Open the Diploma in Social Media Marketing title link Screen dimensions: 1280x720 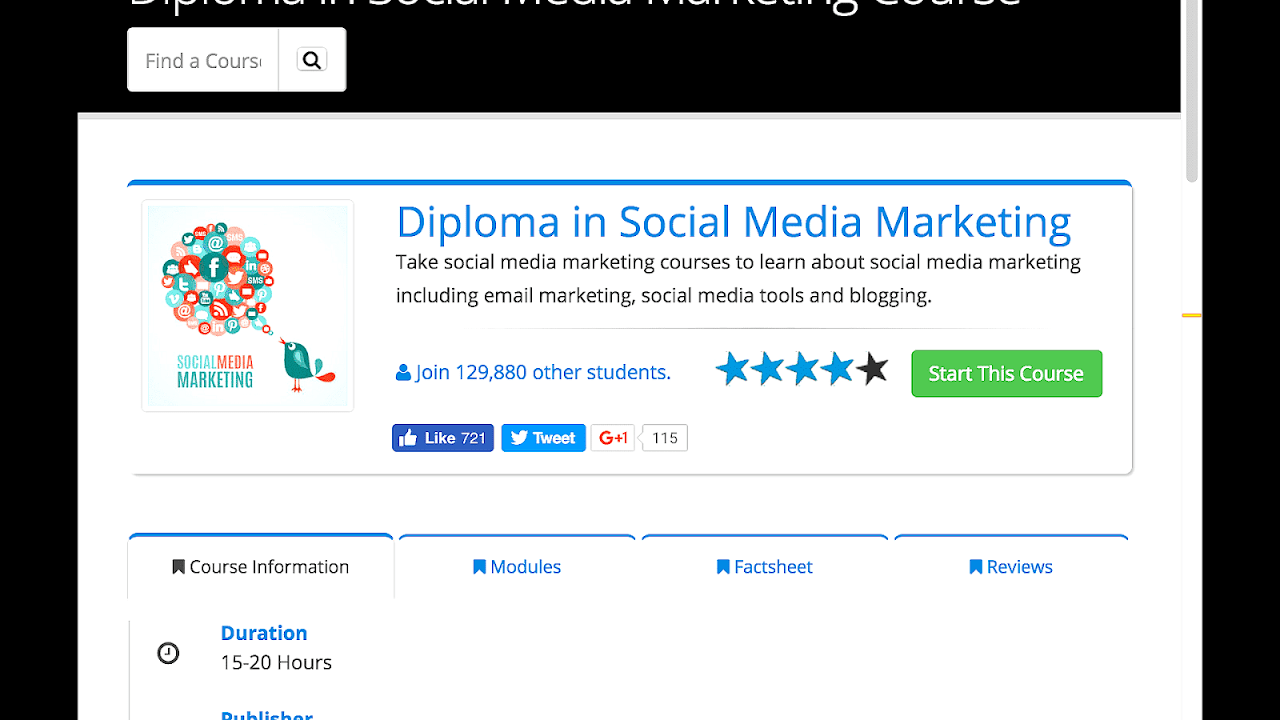(734, 222)
